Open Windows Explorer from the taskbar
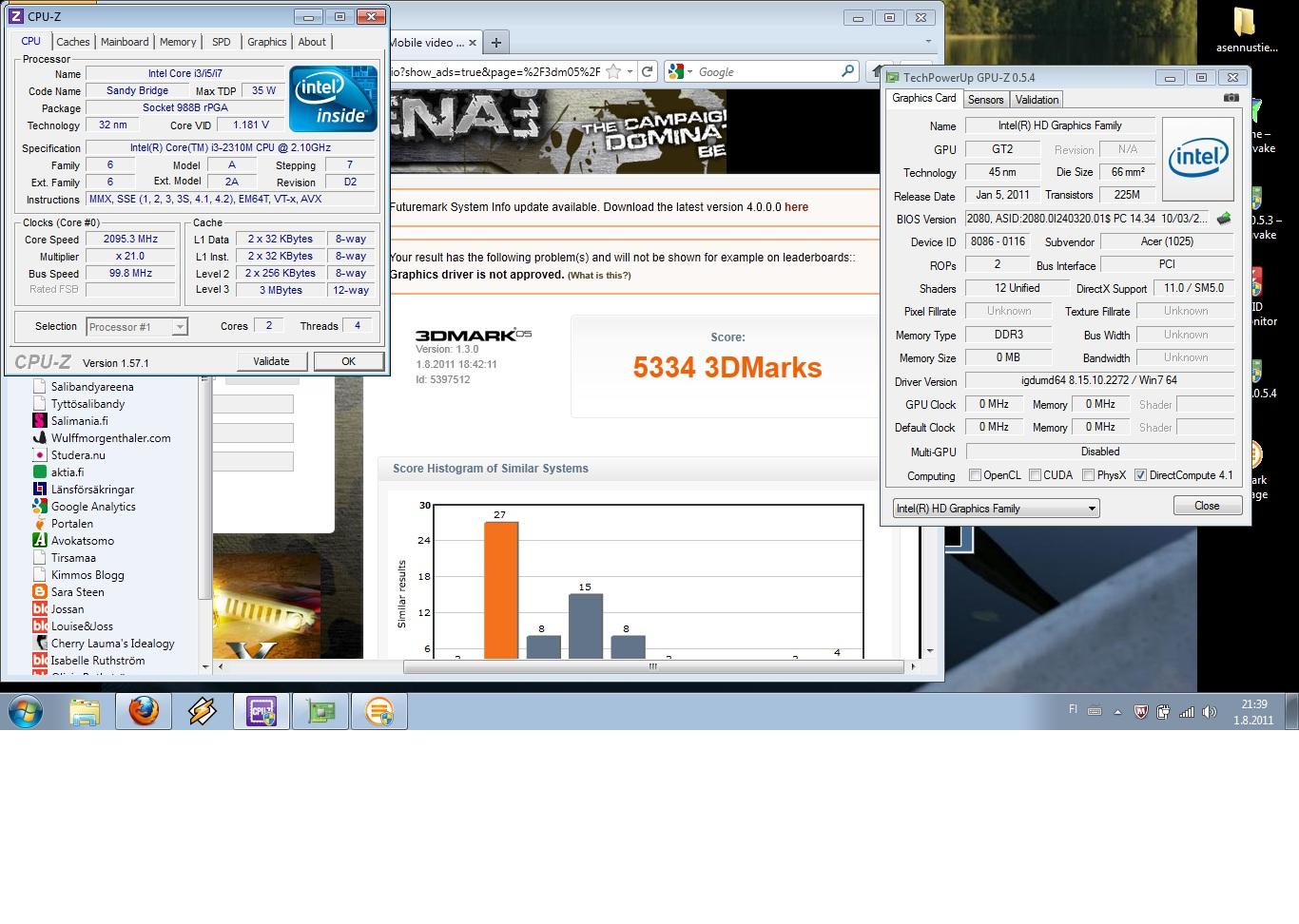Image resolution: width=1299 pixels, height=924 pixels. coord(84,711)
